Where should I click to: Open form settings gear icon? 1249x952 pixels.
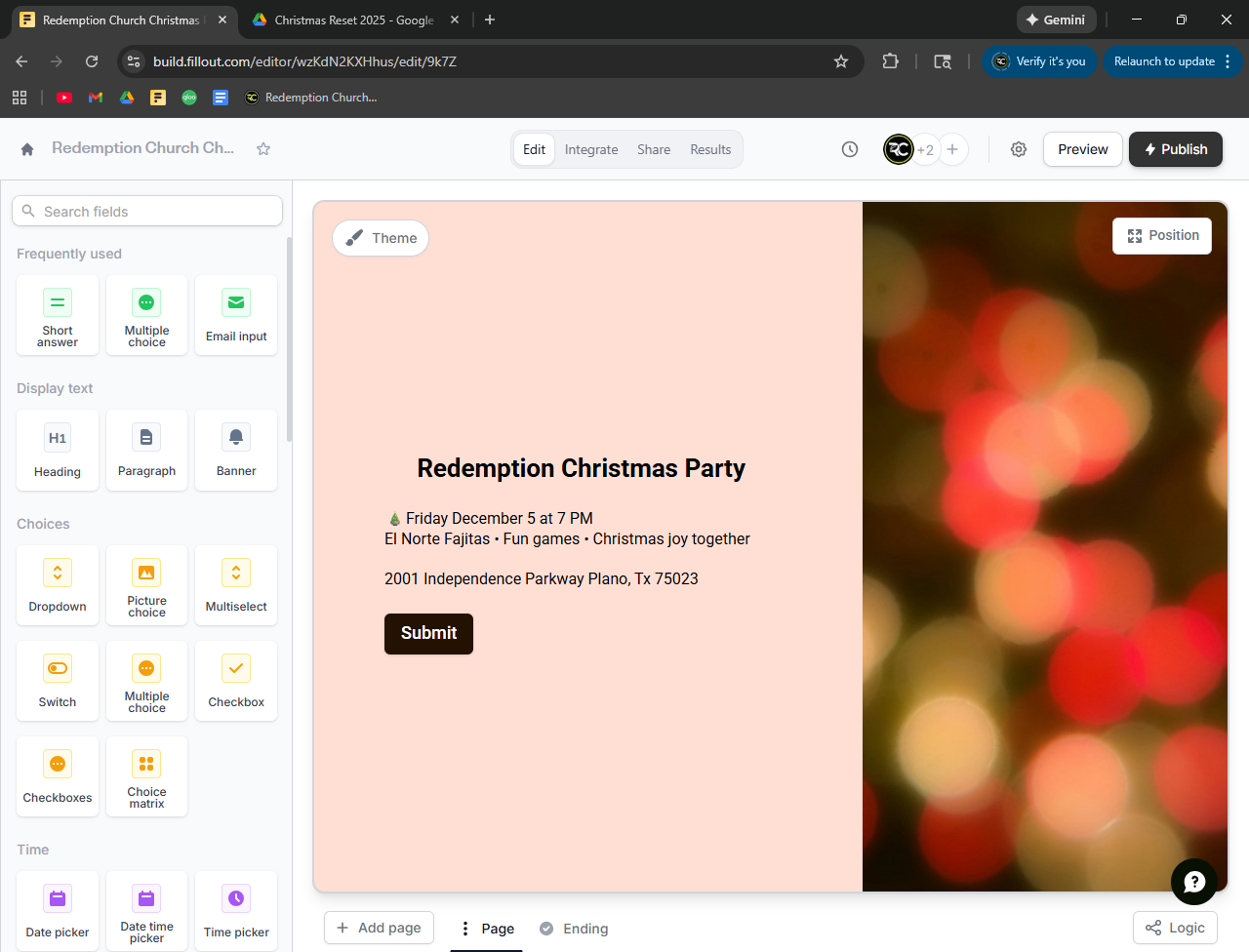tap(1019, 149)
